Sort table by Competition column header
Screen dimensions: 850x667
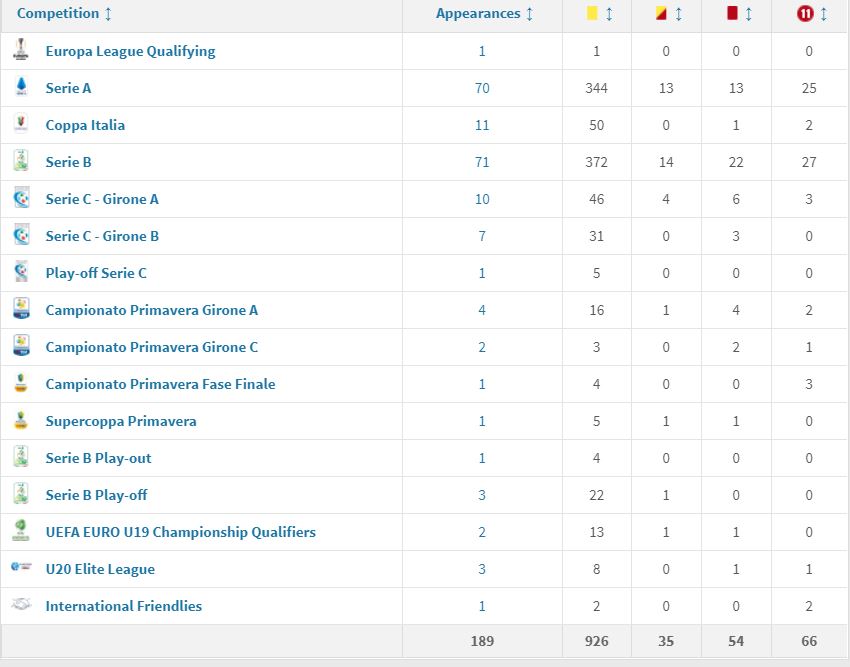[x=65, y=14]
